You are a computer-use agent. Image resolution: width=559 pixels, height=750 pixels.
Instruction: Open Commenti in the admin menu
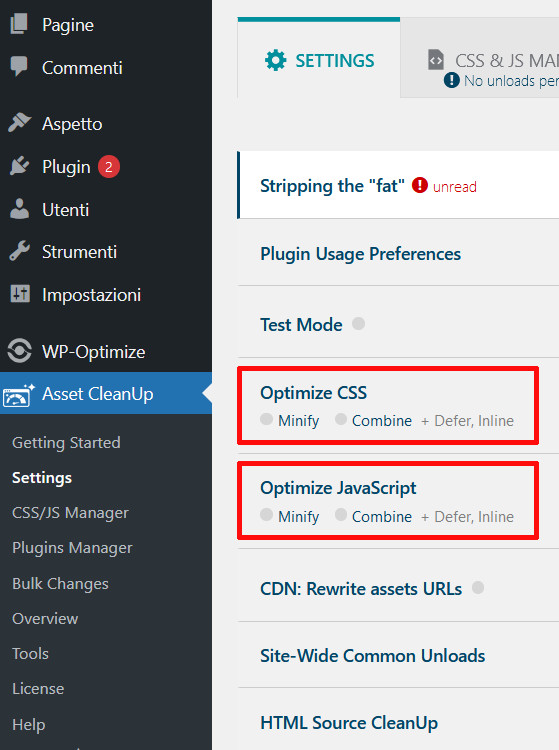106,67
